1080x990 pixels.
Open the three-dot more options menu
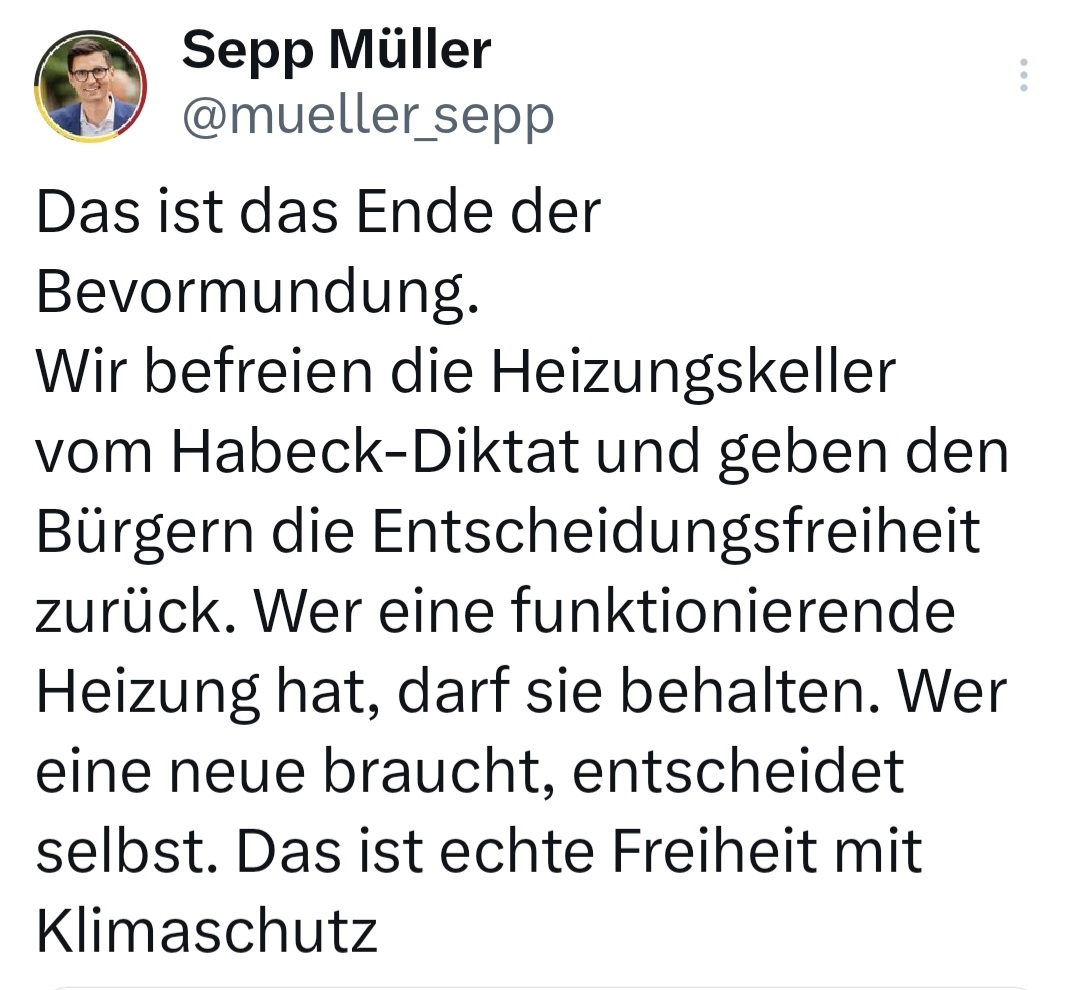(x=1023, y=76)
